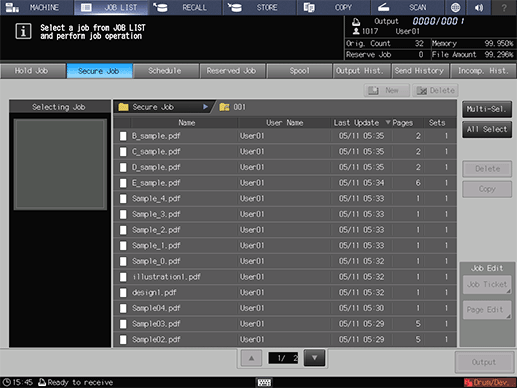Select the Sample04.pdf job name
Screen dimensions: 517x388
click(156, 308)
